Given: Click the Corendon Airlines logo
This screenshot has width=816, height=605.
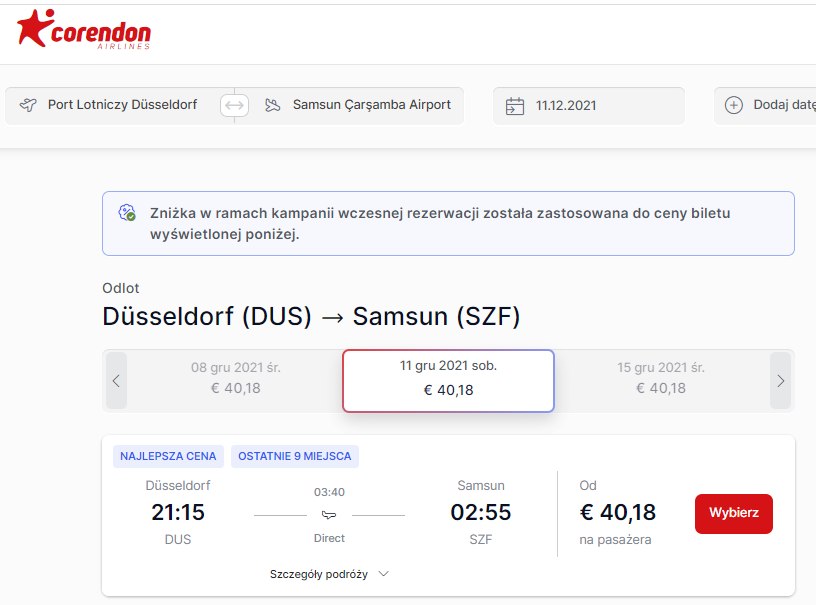Looking at the screenshot, I should pos(84,29).
